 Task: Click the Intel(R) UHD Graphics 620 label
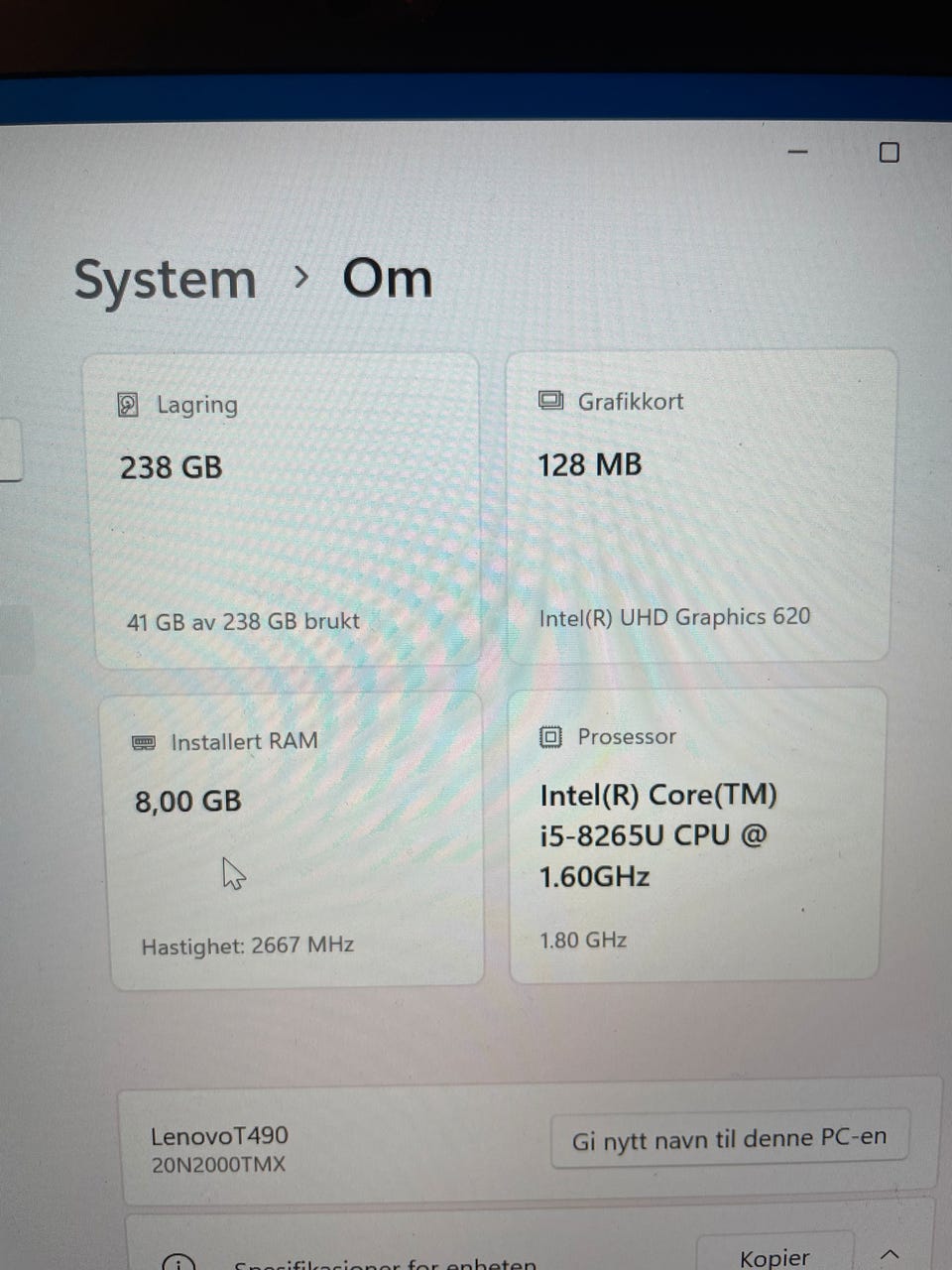click(674, 617)
